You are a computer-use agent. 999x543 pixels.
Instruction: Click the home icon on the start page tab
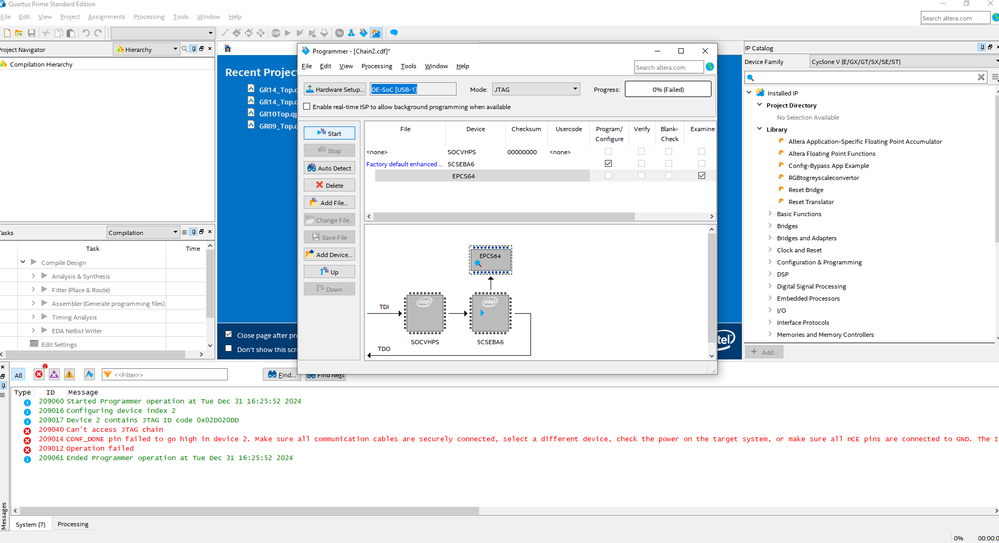click(x=228, y=48)
